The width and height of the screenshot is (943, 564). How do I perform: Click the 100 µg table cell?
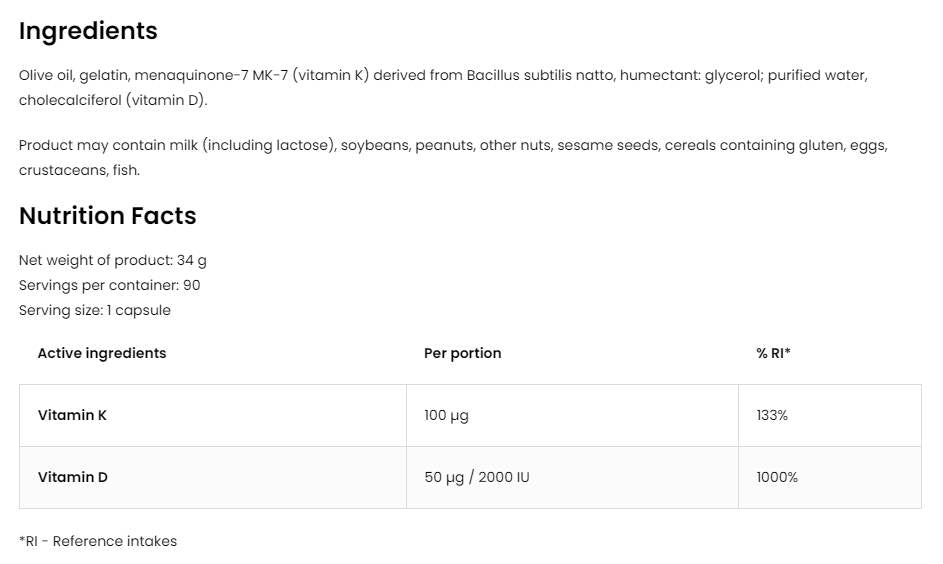446,415
